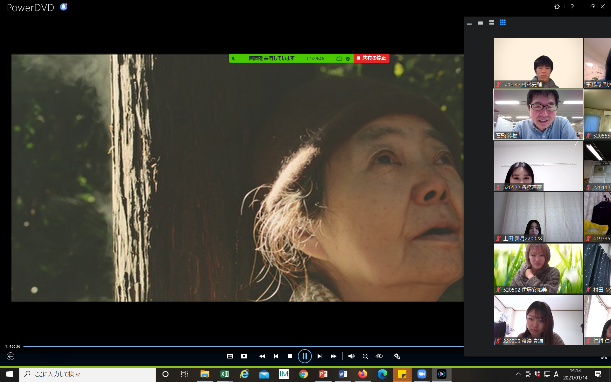
Task: Go back using the circular arrow icon
Action: [x=11, y=356]
